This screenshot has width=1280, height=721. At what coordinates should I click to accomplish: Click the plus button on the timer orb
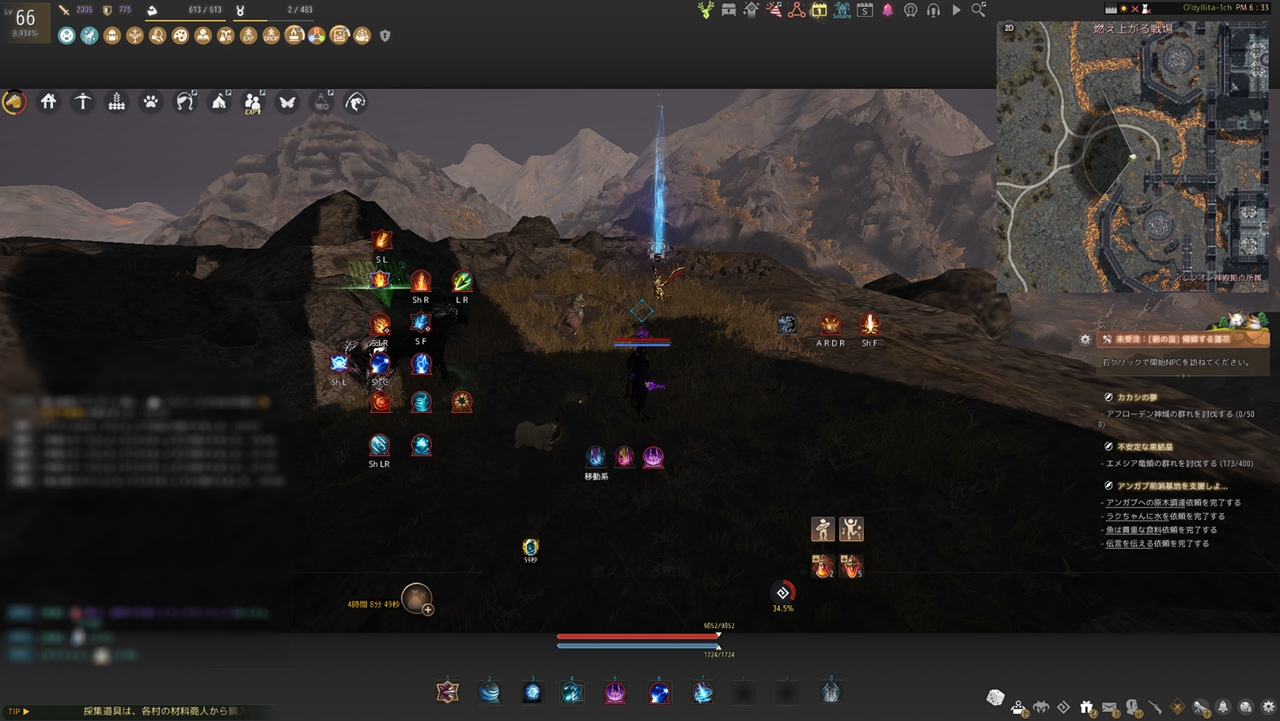click(428, 609)
